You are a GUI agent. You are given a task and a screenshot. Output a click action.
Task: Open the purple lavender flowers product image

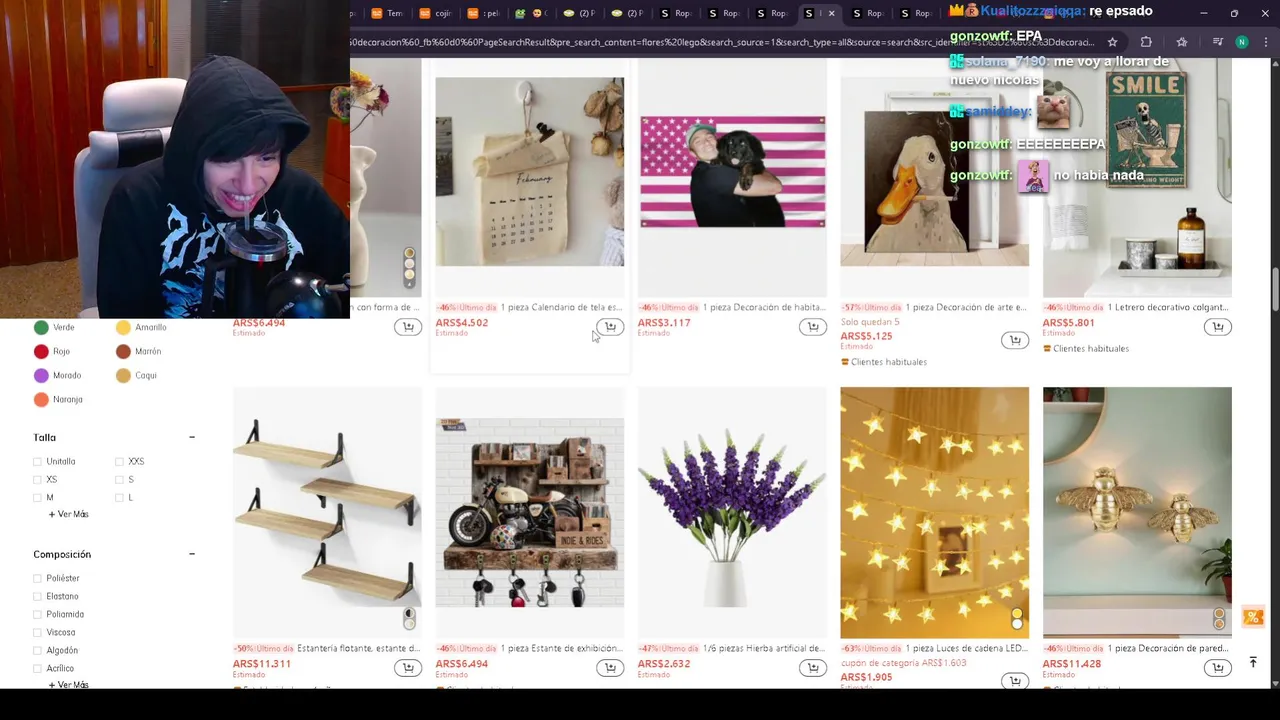tap(732, 512)
